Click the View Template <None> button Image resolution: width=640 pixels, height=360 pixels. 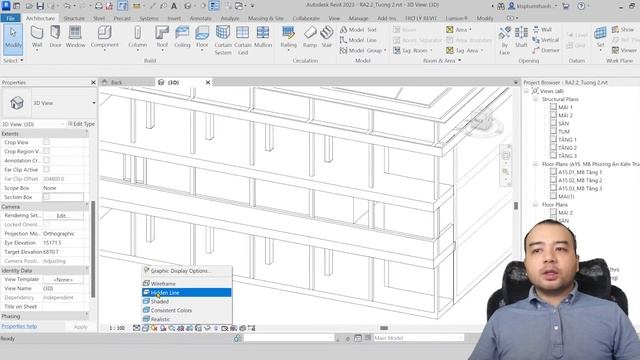pyautogui.click(x=63, y=280)
